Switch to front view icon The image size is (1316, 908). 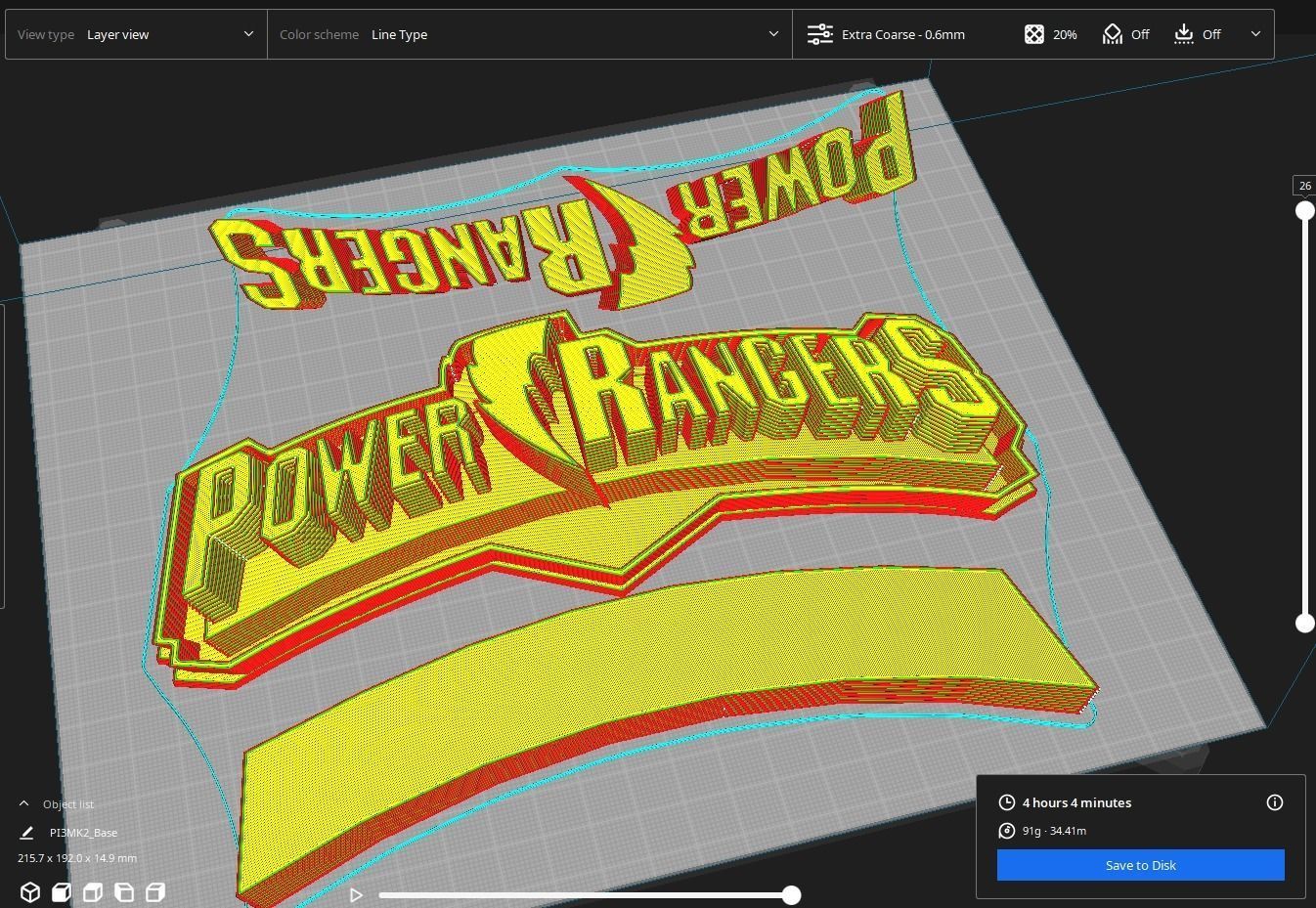[x=62, y=892]
